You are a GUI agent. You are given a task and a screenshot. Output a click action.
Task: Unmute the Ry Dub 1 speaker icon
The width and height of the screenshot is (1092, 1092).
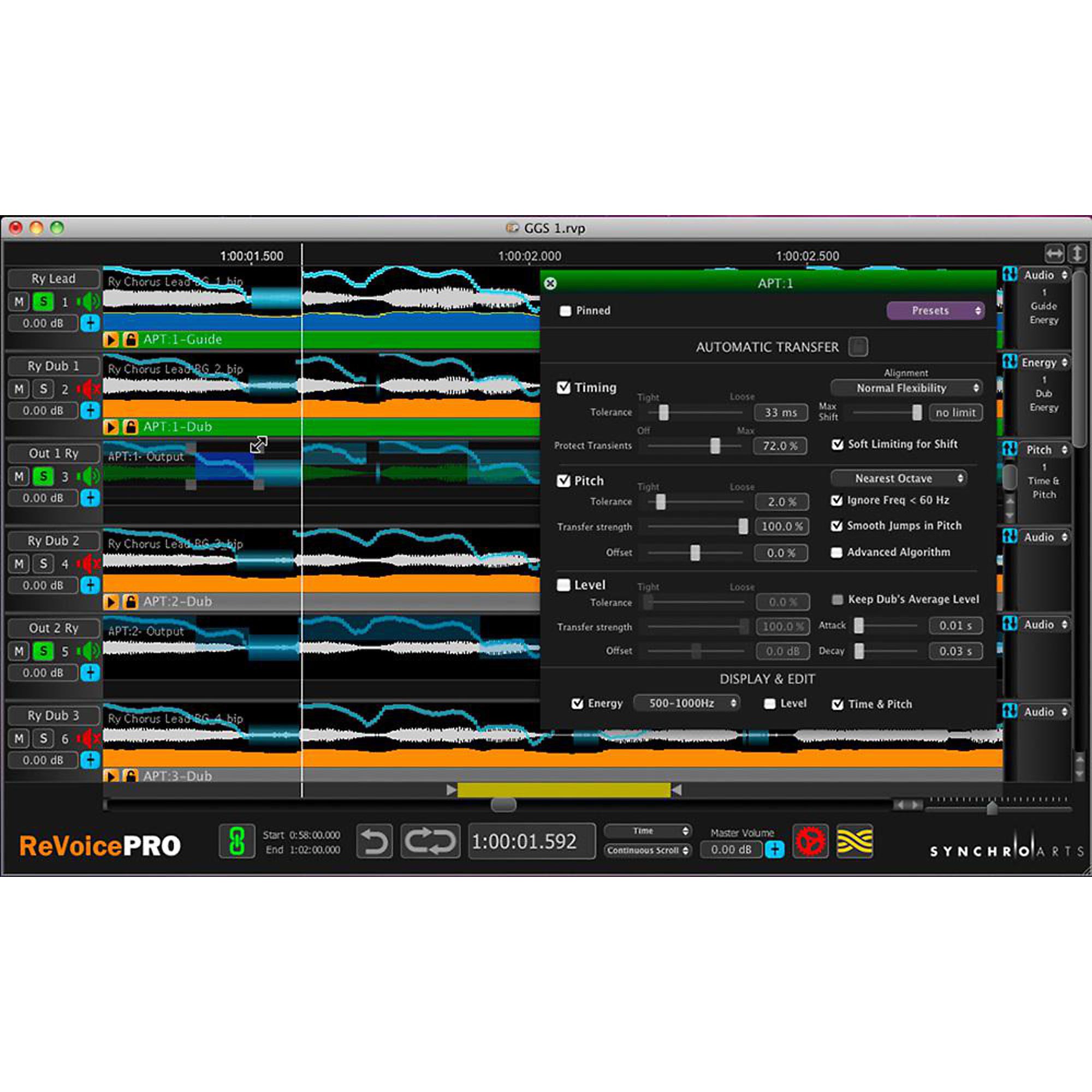pos(88,389)
